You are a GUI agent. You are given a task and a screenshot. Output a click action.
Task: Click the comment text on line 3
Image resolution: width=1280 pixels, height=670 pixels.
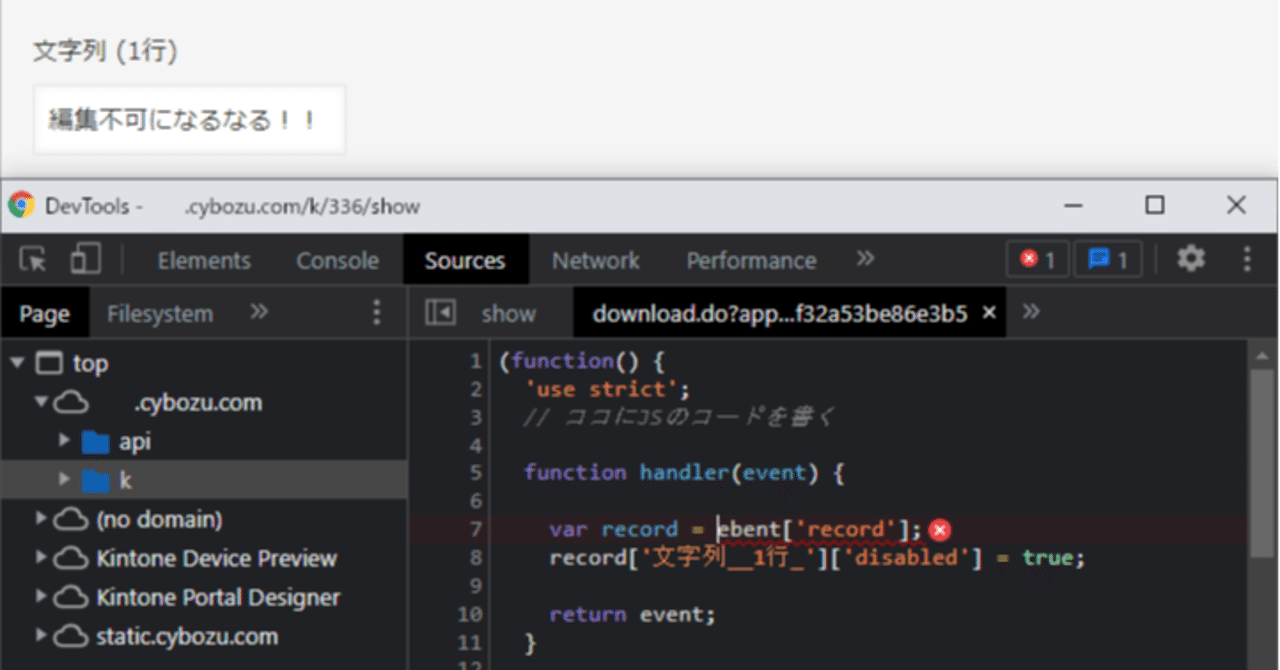point(679,417)
